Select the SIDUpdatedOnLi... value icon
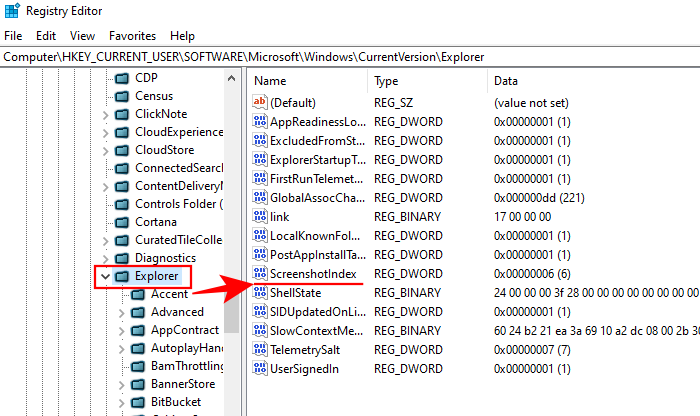This screenshot has width=700, height=416. pyautogui.click(x=259, y=311)
